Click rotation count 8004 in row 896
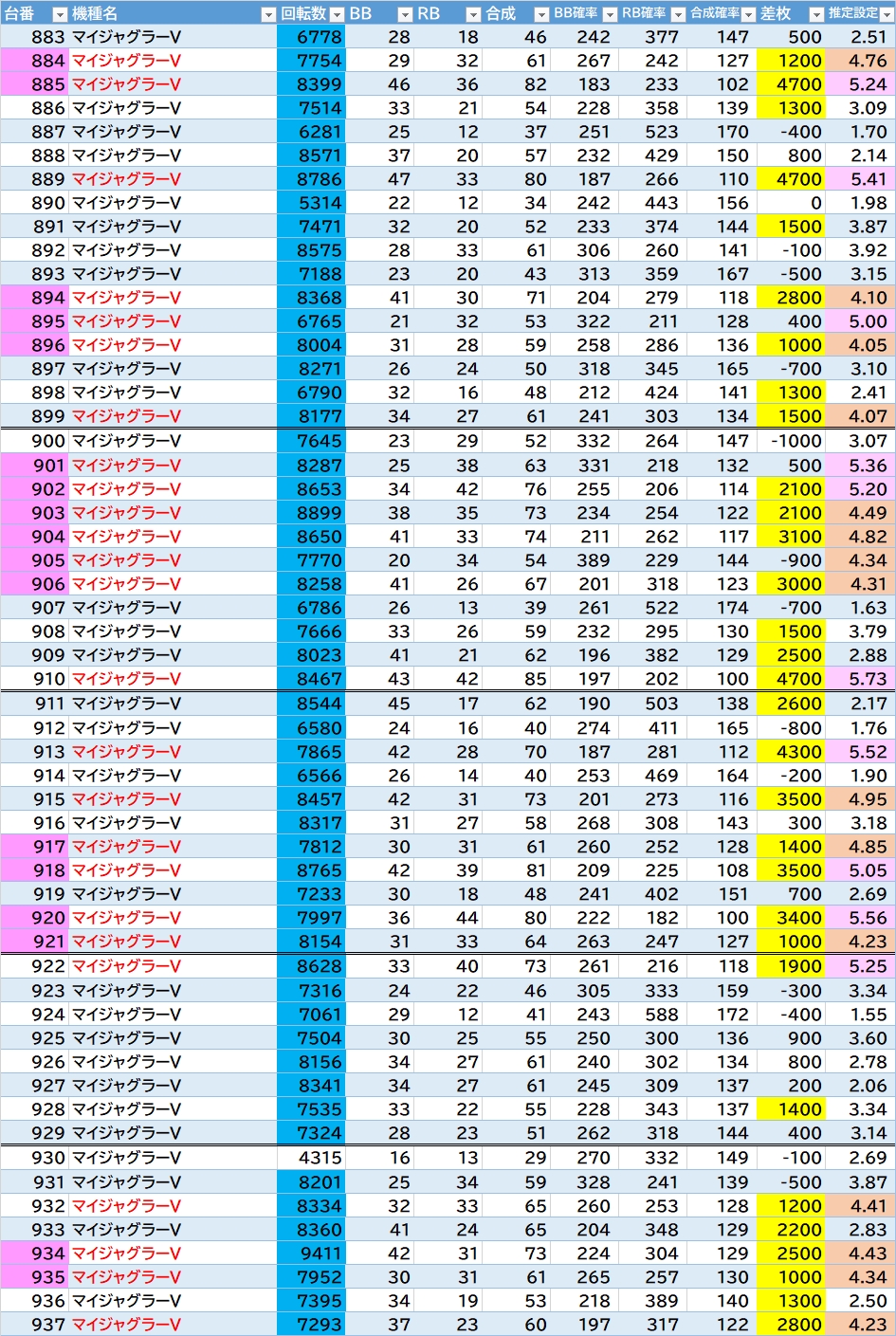Viewport: 896px width, 1336px height. (x=311, y=345)
